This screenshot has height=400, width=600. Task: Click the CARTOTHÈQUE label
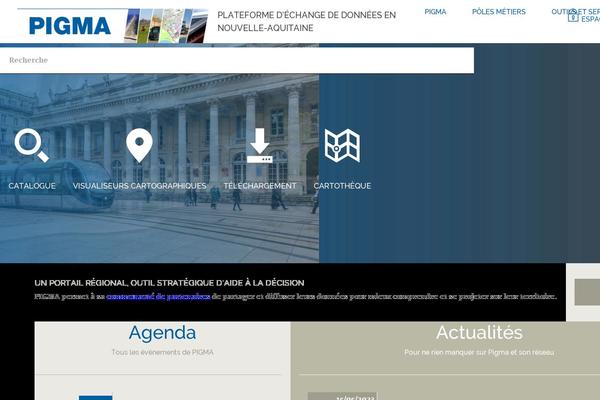(342, 186)
